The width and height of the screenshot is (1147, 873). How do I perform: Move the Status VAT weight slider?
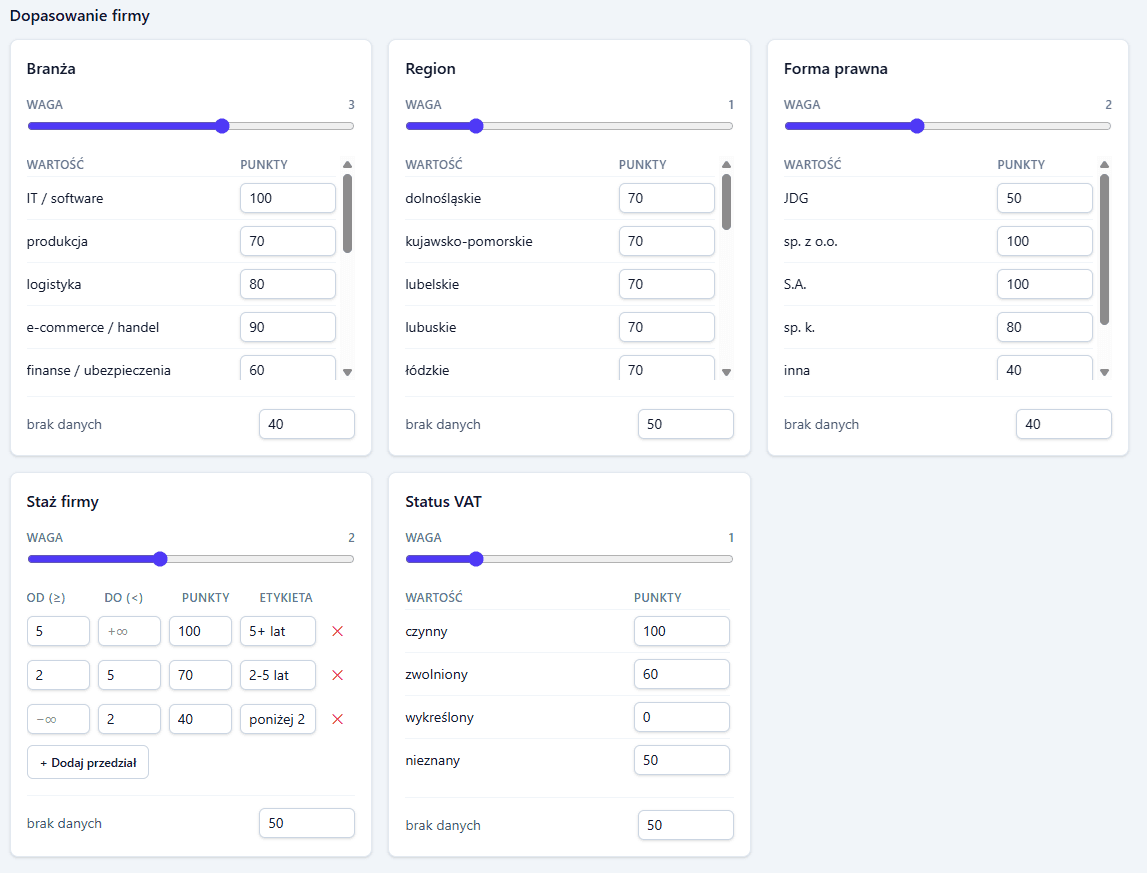[x=569, y=559]
